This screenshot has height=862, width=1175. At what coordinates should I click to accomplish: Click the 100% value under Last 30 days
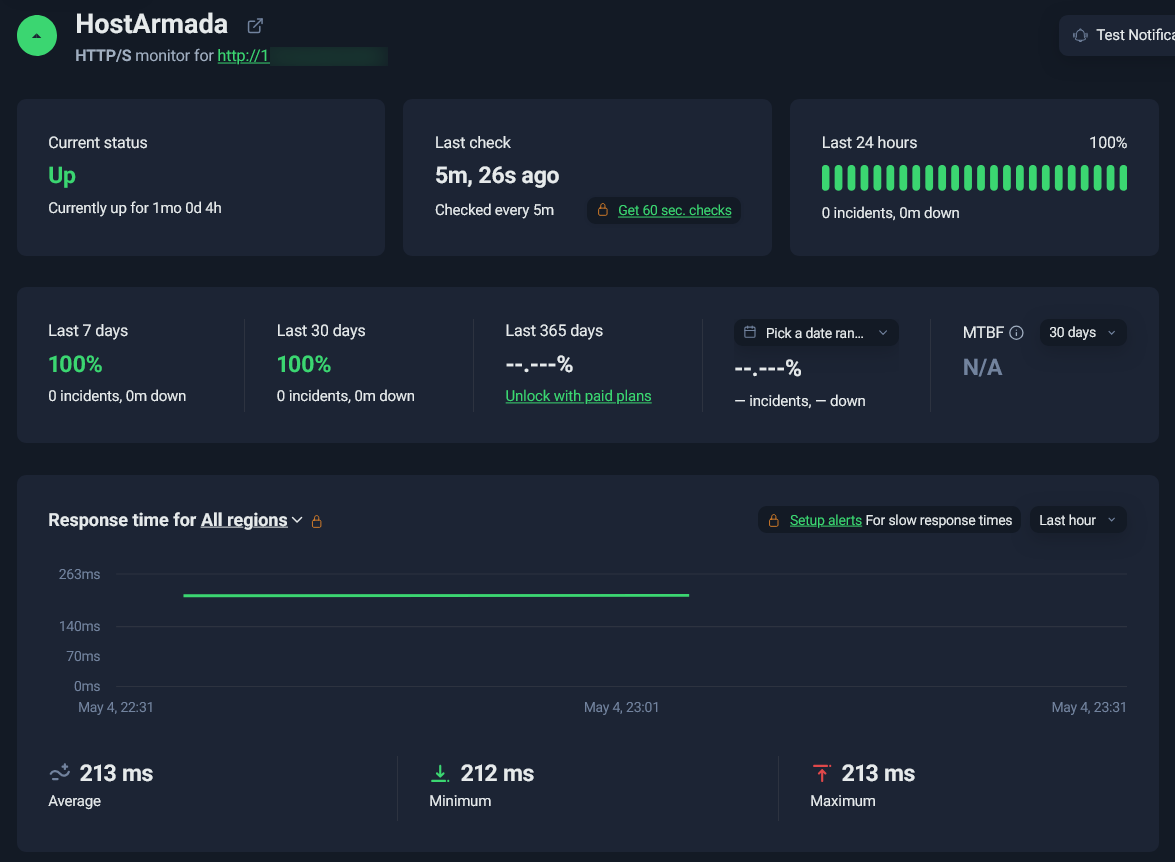click(x=303, y=364)
